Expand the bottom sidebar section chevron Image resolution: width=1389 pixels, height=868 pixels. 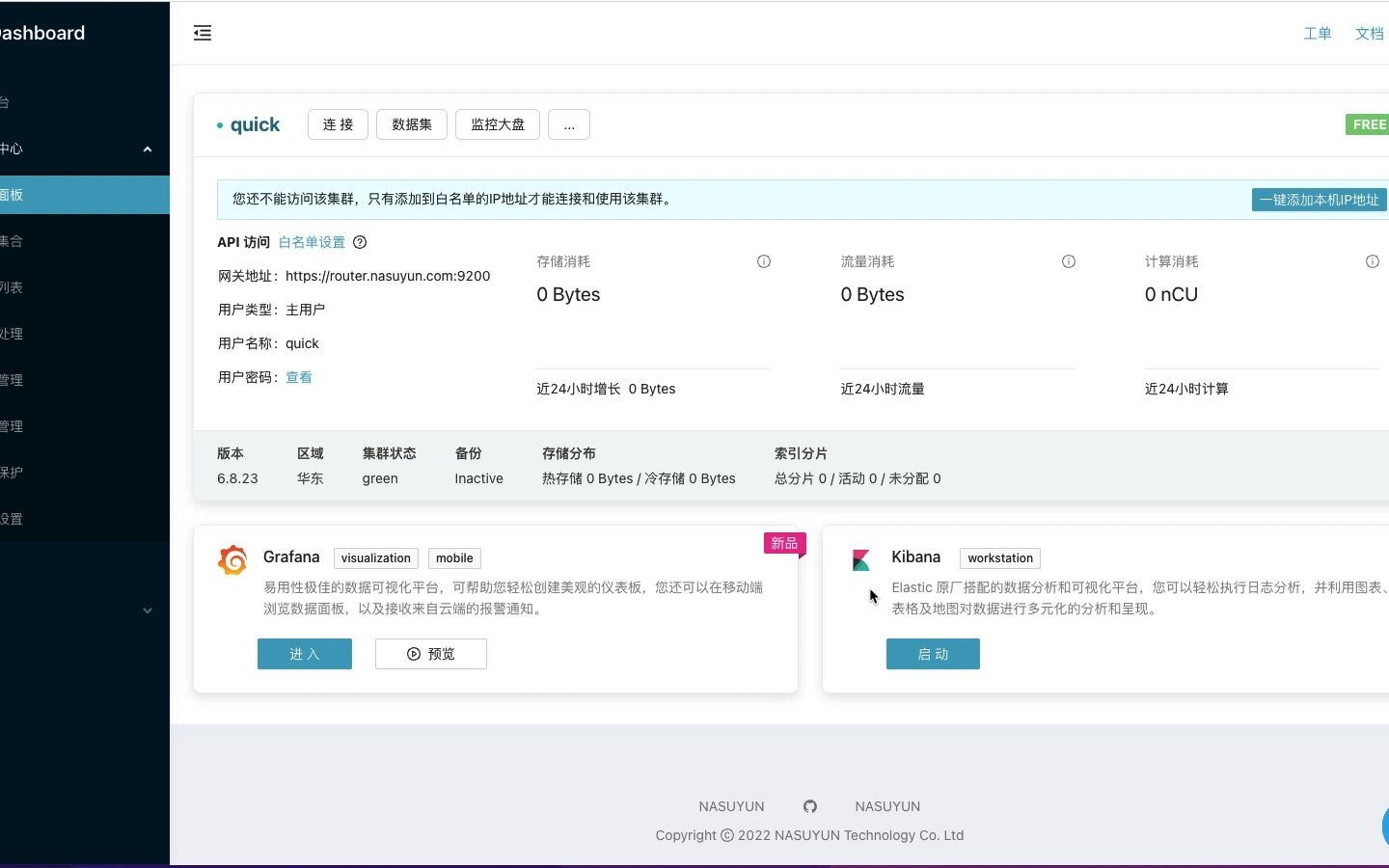[x=148, y=610]
